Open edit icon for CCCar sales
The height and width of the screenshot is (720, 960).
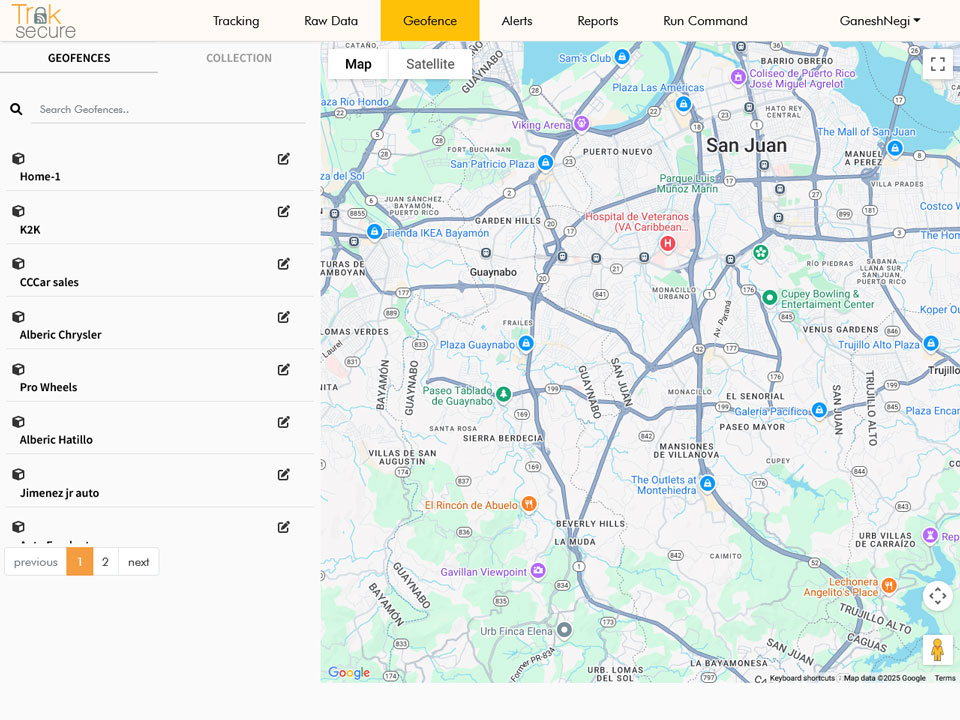click(284, 264)
